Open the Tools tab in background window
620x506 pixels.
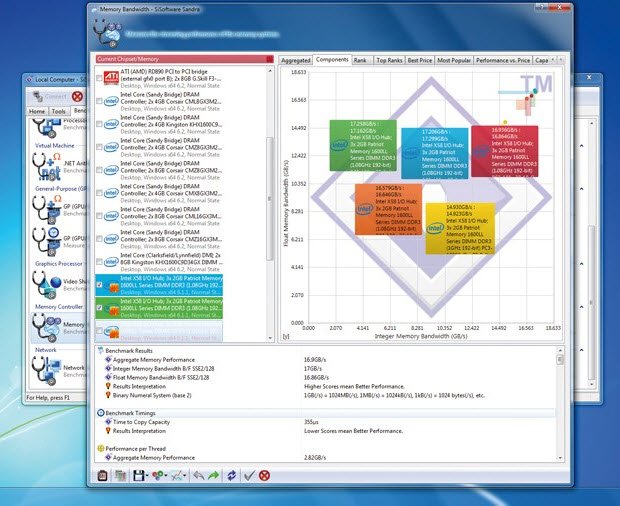tap(59, 112)
